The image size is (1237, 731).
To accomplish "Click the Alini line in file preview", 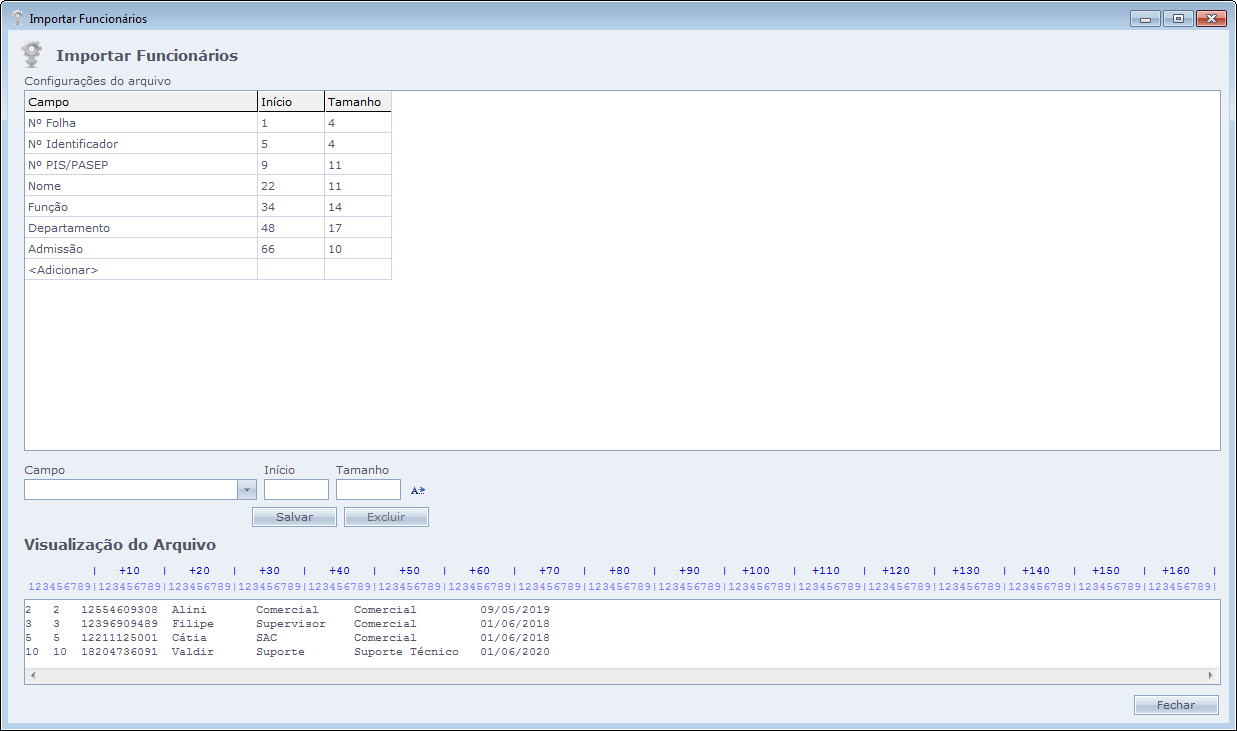I will 288,609.
